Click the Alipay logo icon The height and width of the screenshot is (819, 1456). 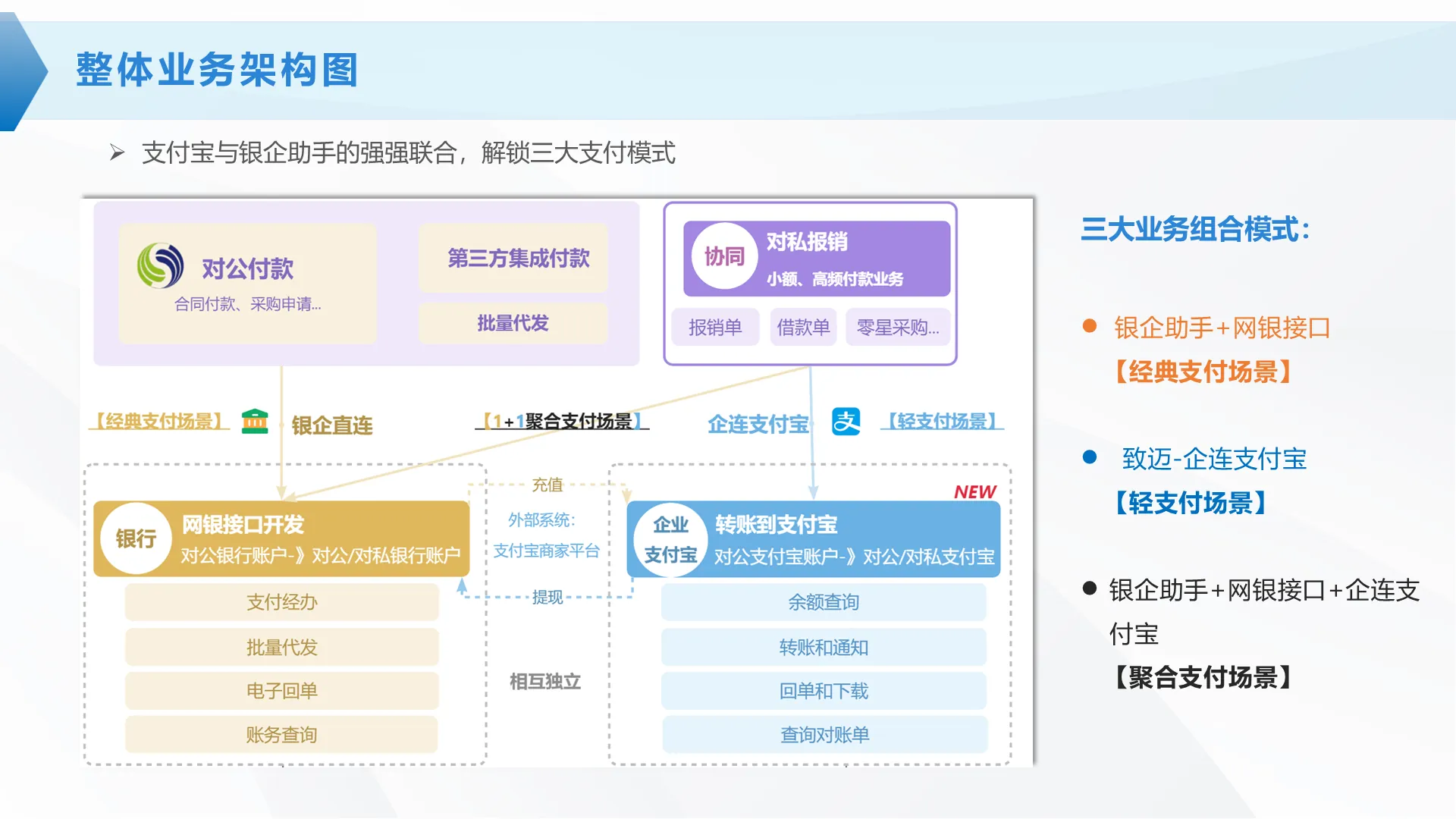[846, 421]
